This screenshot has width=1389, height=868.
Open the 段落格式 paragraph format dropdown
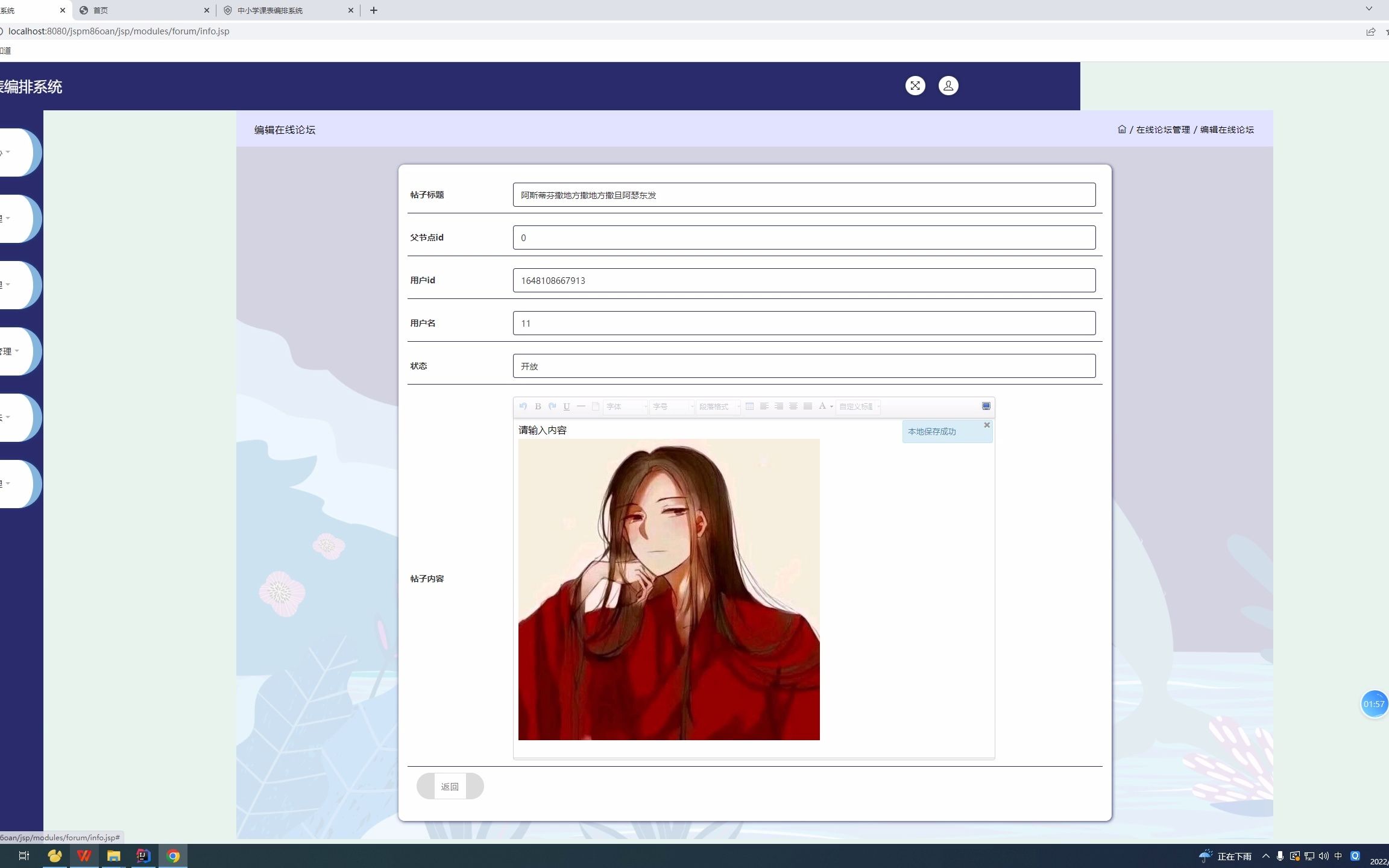[x=718, y=407]
